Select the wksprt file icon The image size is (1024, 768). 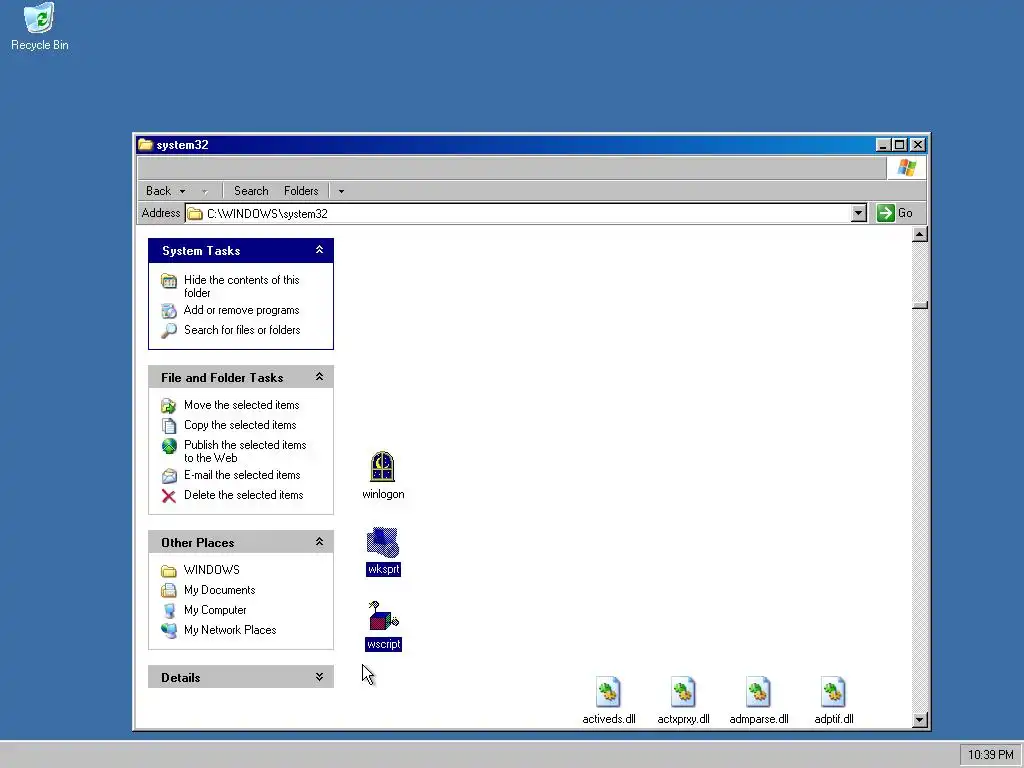coord(383,542)
